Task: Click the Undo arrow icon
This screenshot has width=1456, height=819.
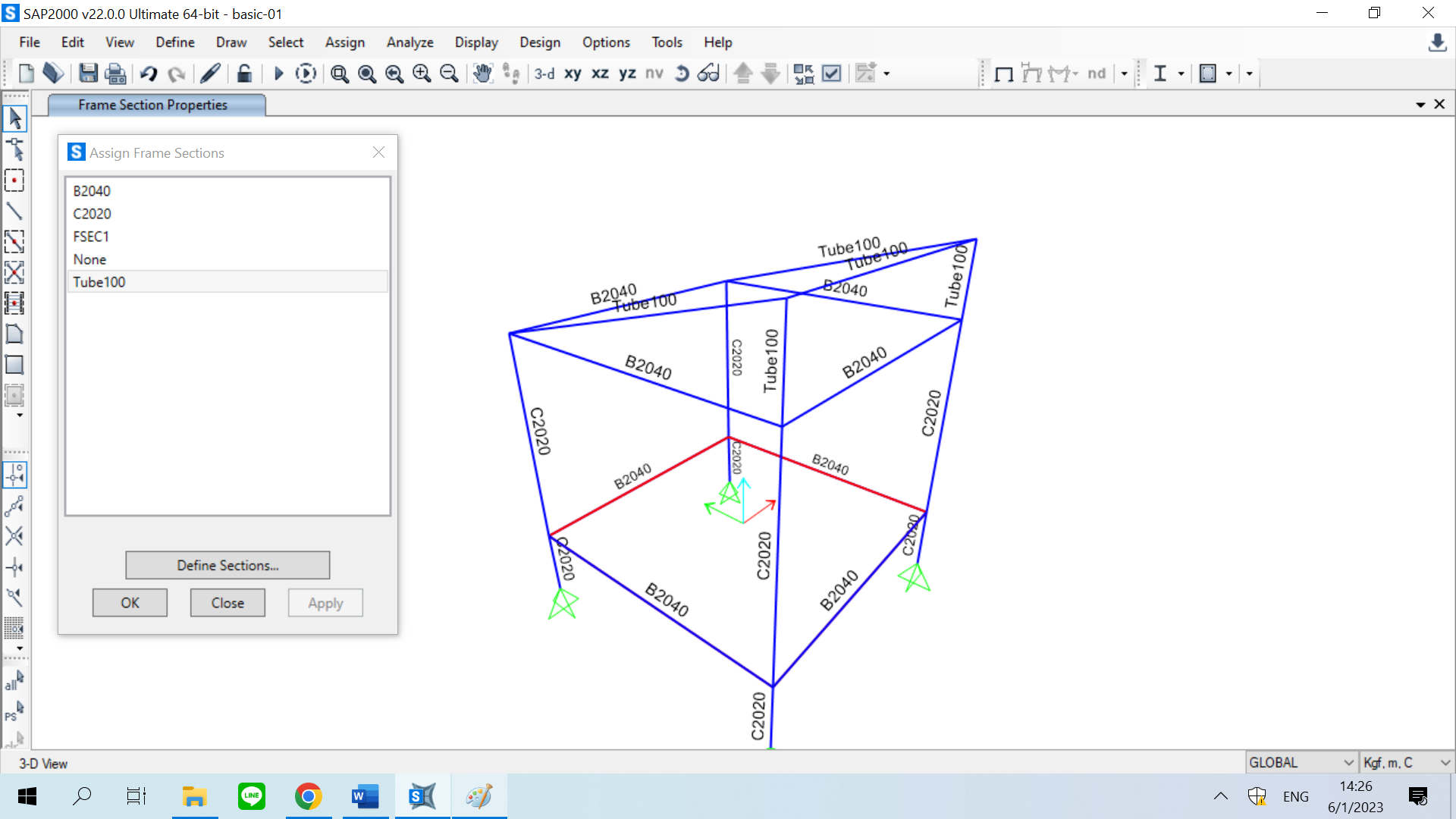Action: pyautogui.click(x=149, y=74)
